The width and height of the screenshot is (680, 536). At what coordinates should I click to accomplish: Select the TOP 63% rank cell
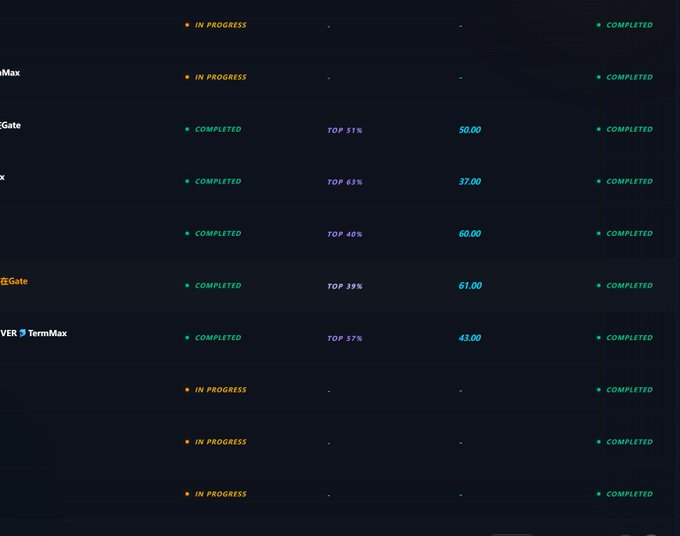click(345, 182)
